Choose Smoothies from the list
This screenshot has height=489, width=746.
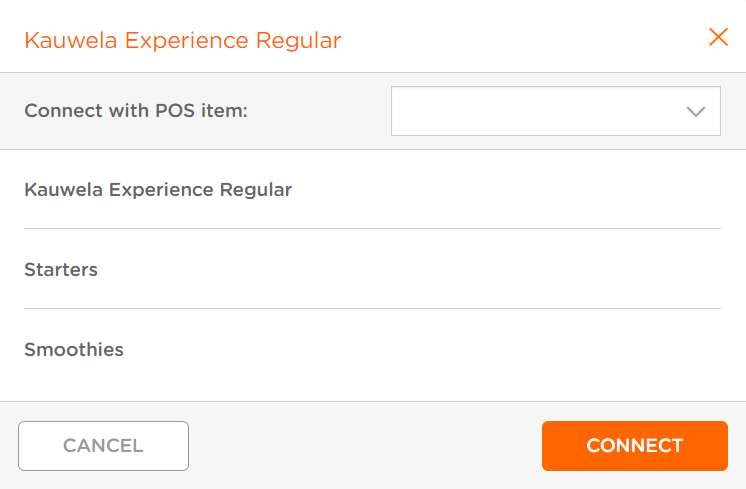373,349
